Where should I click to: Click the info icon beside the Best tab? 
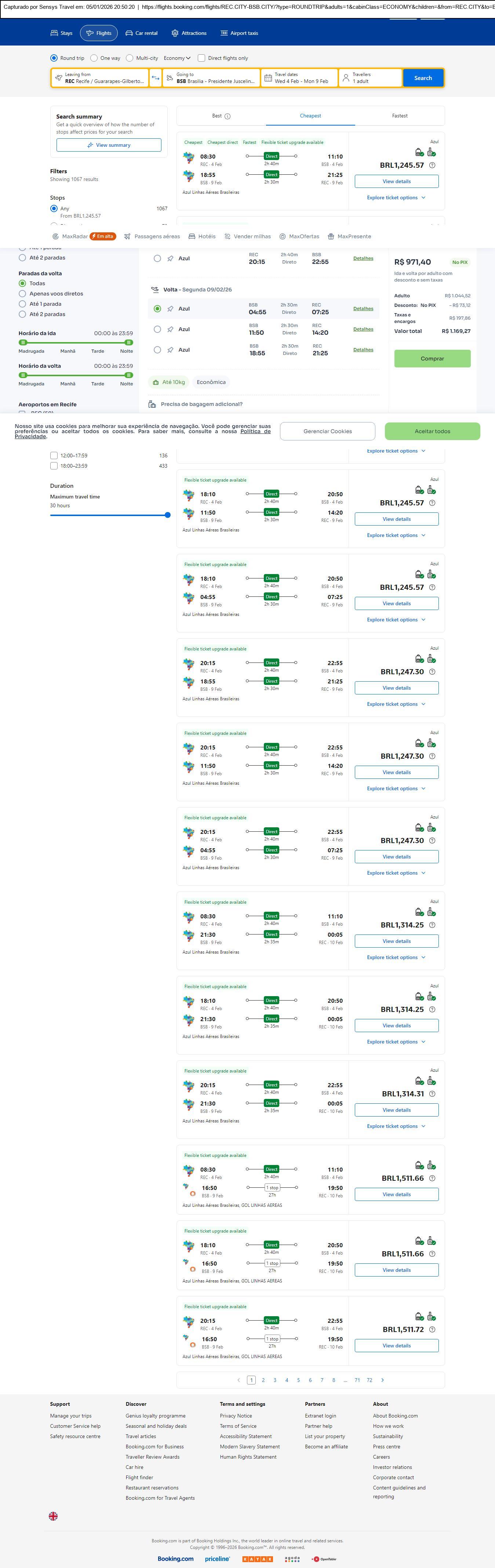coord(228,116)
